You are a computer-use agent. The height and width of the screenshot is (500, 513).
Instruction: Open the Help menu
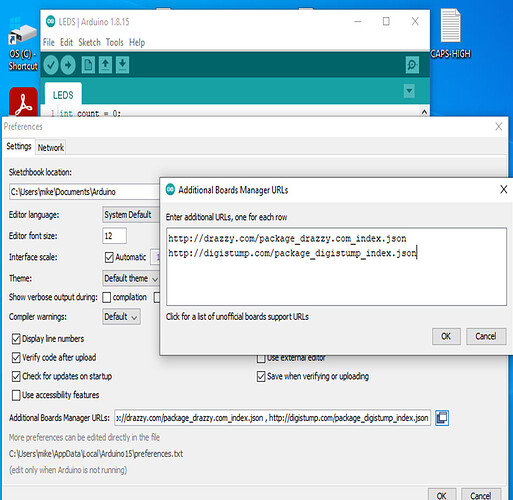pos(137,43)
